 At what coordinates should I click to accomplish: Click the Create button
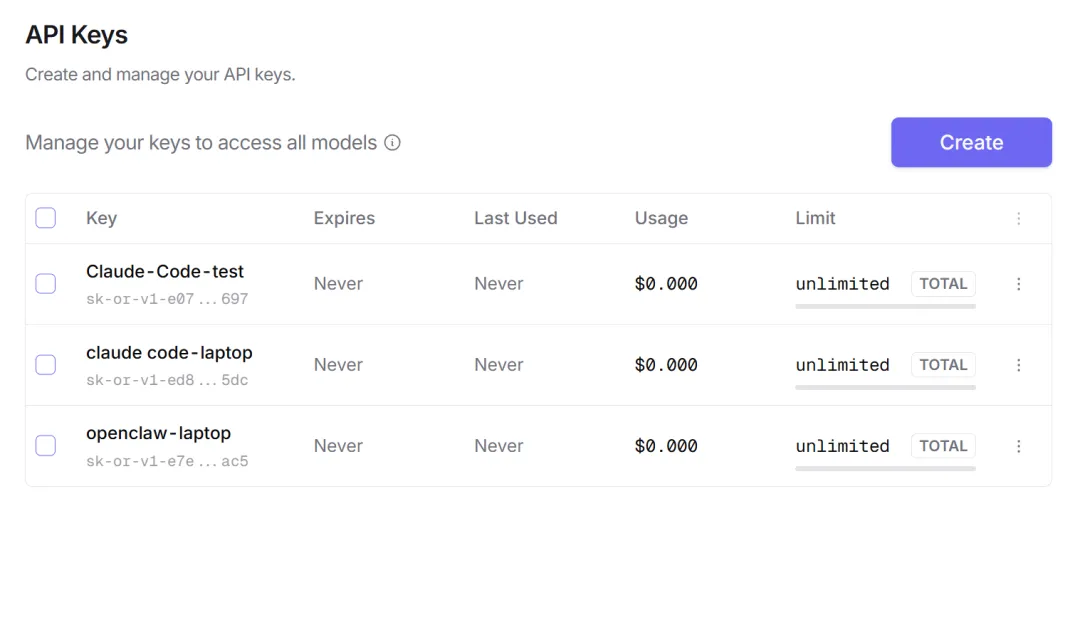point(971,143)
